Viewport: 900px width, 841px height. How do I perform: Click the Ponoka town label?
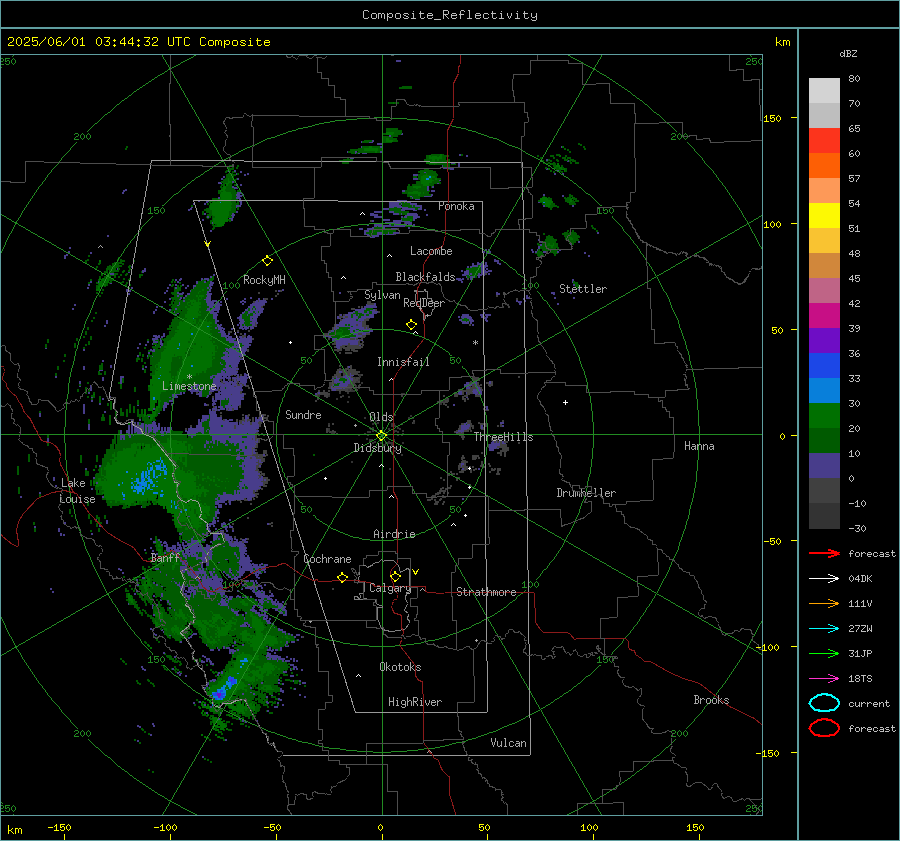click(456, 206)
